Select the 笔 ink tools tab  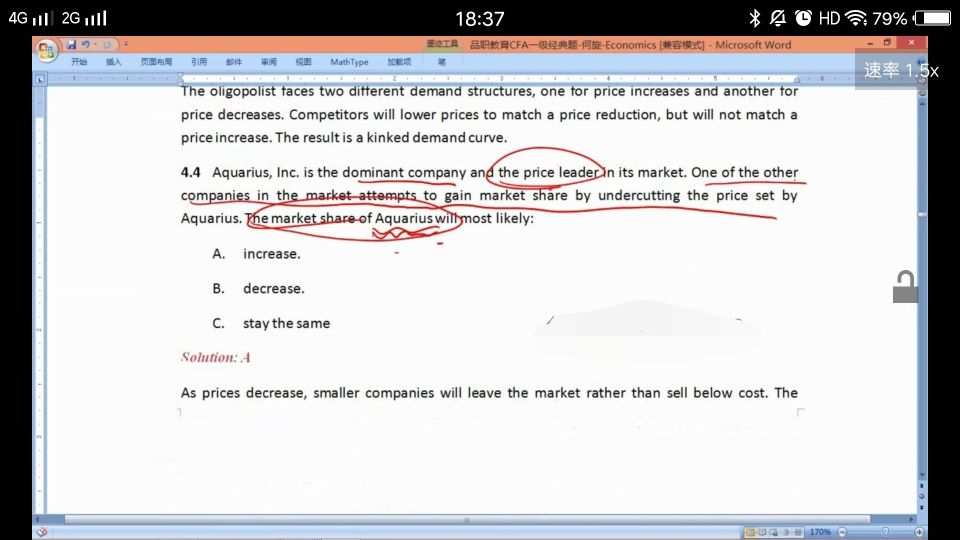(442, 62)
